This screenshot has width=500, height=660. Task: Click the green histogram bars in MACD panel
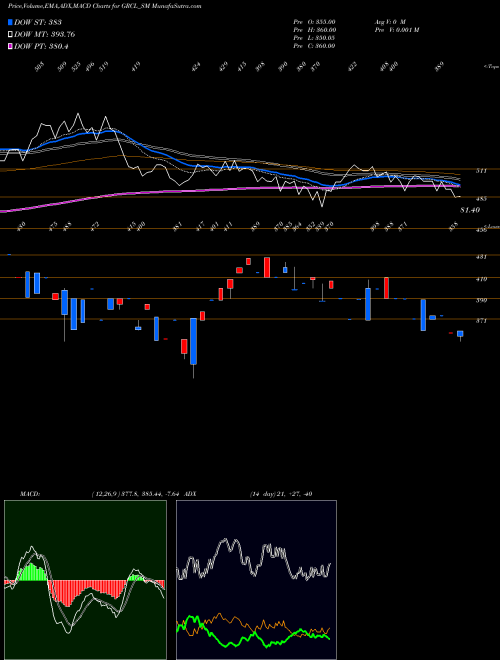click(x=32, y=572)
